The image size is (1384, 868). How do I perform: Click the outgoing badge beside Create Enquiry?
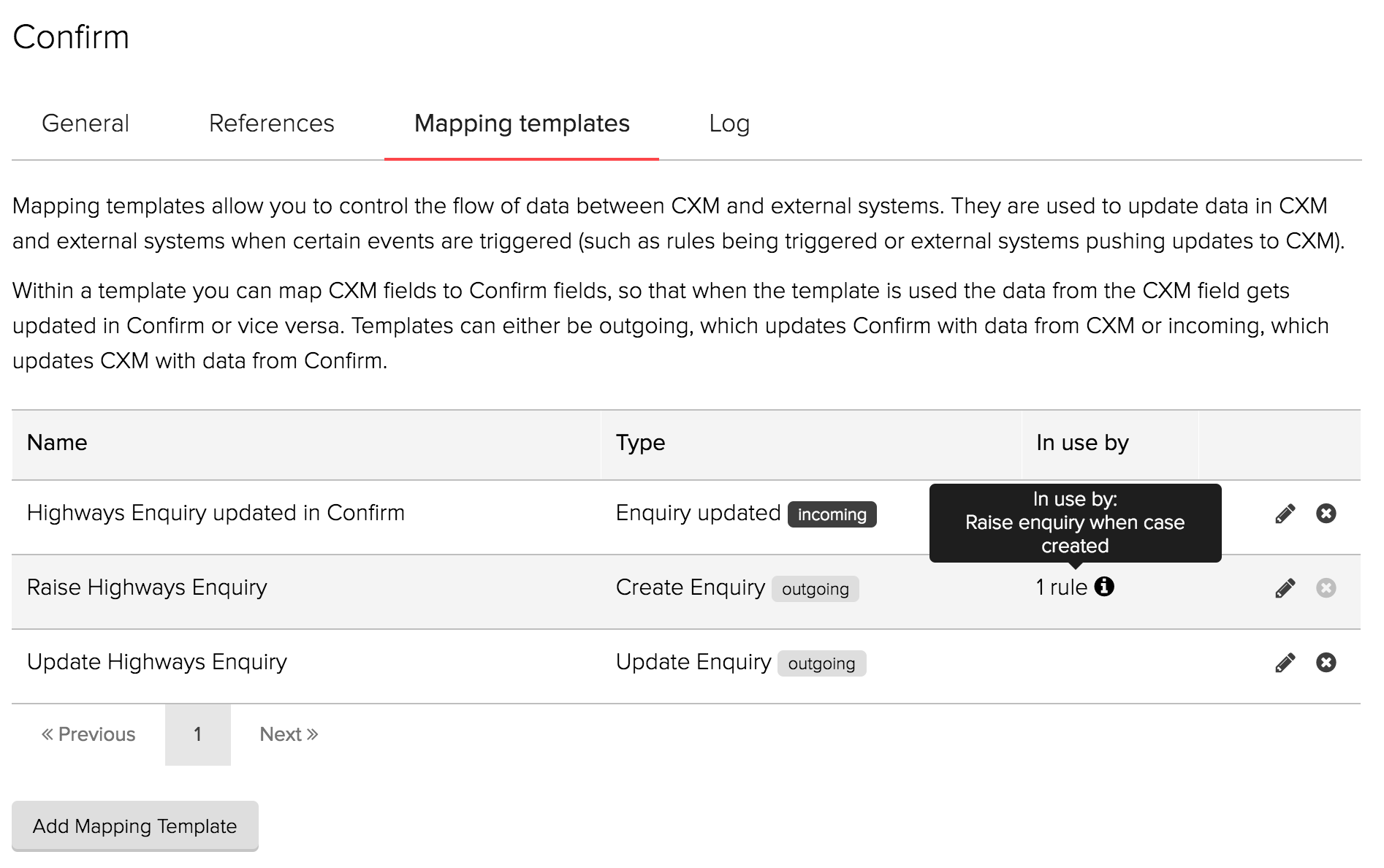pyautogui.click(x=815, y=589)
